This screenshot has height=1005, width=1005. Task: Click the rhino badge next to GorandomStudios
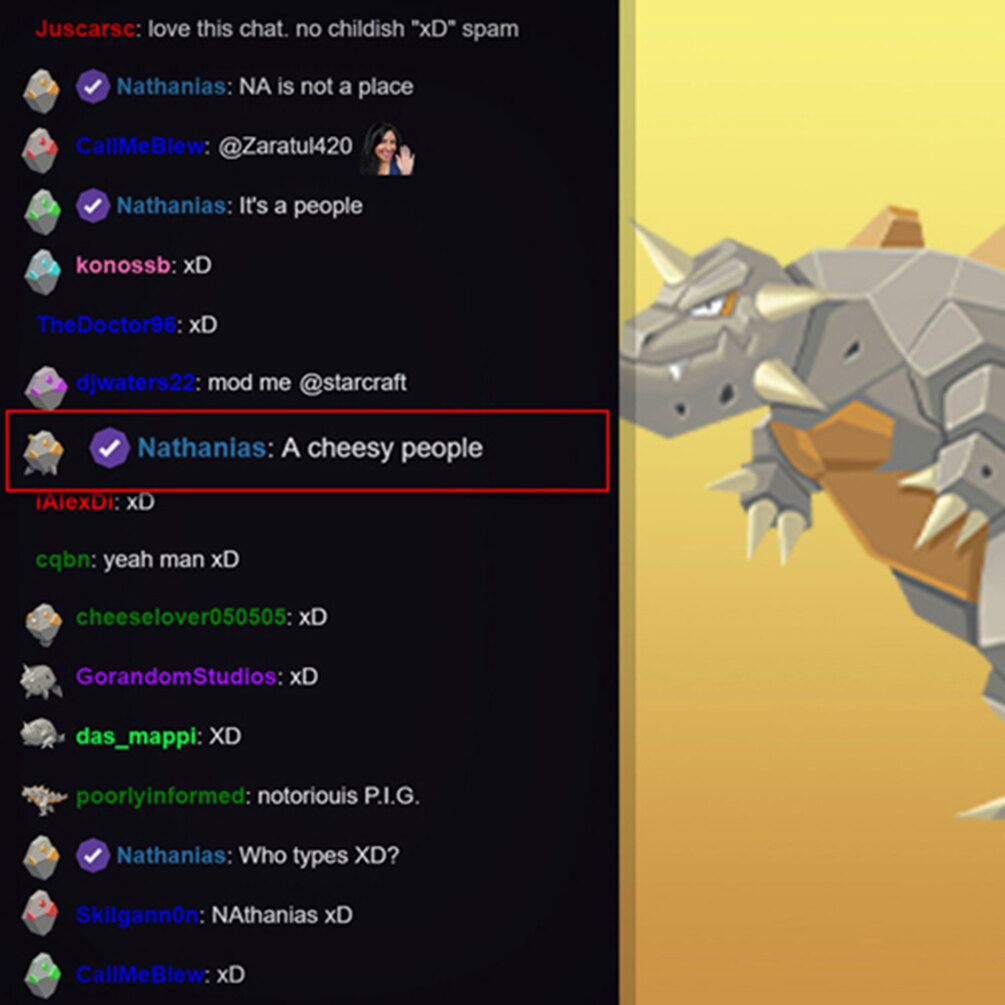pos(41,681)
